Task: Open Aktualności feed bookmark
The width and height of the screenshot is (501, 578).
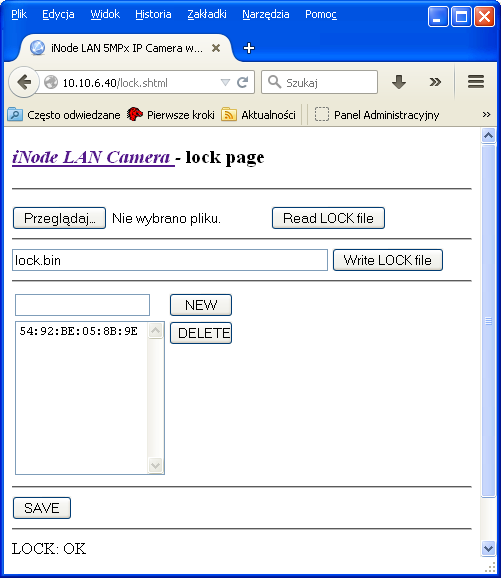Action: (258, 115)
